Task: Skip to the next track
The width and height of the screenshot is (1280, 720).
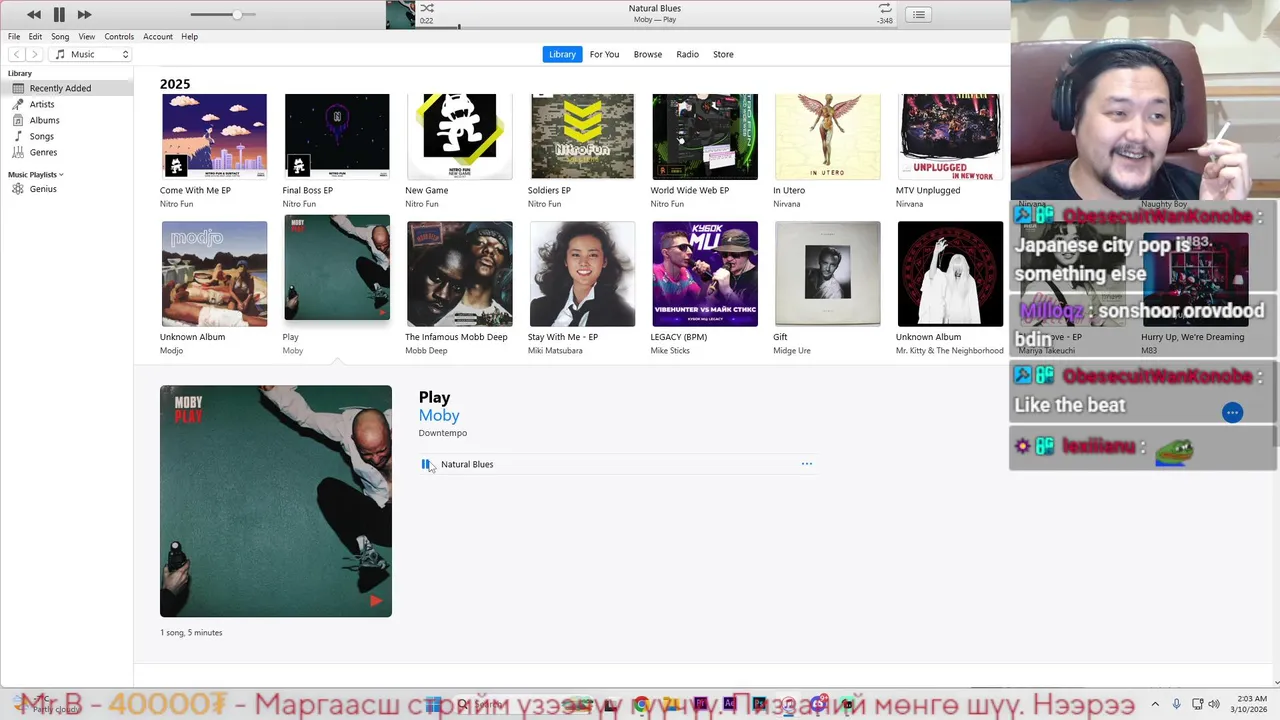Action: click(x=84, y=14)
